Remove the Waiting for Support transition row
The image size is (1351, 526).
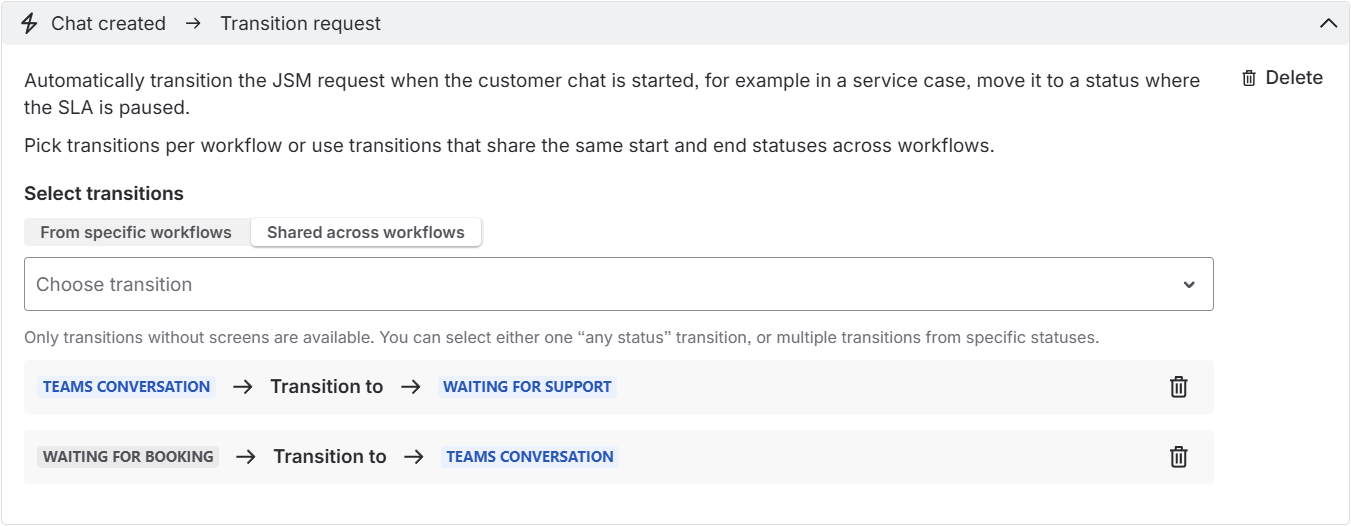[x=1178, y=387]
